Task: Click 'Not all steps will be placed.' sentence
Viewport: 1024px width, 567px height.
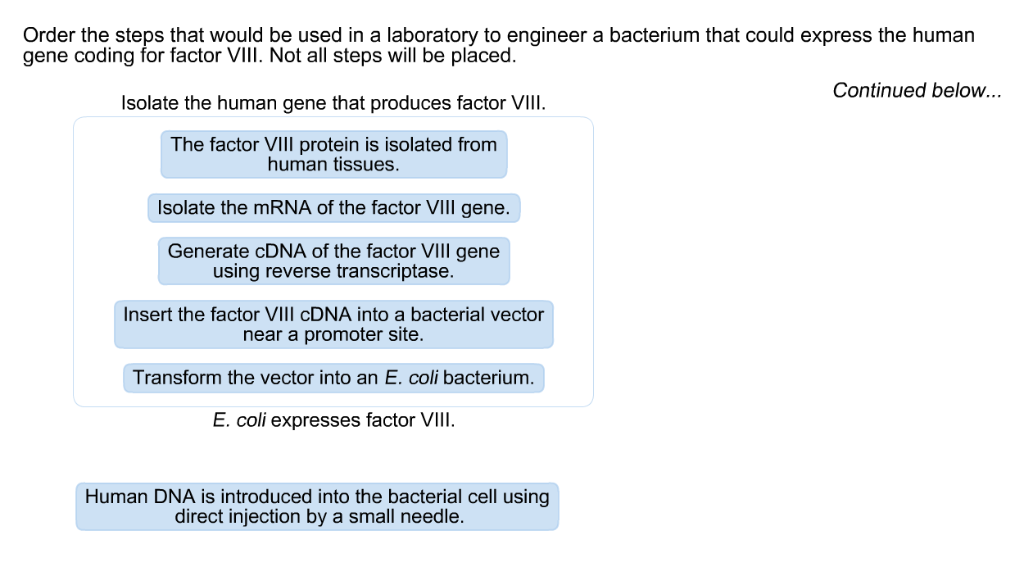Action: pos(392,56)
